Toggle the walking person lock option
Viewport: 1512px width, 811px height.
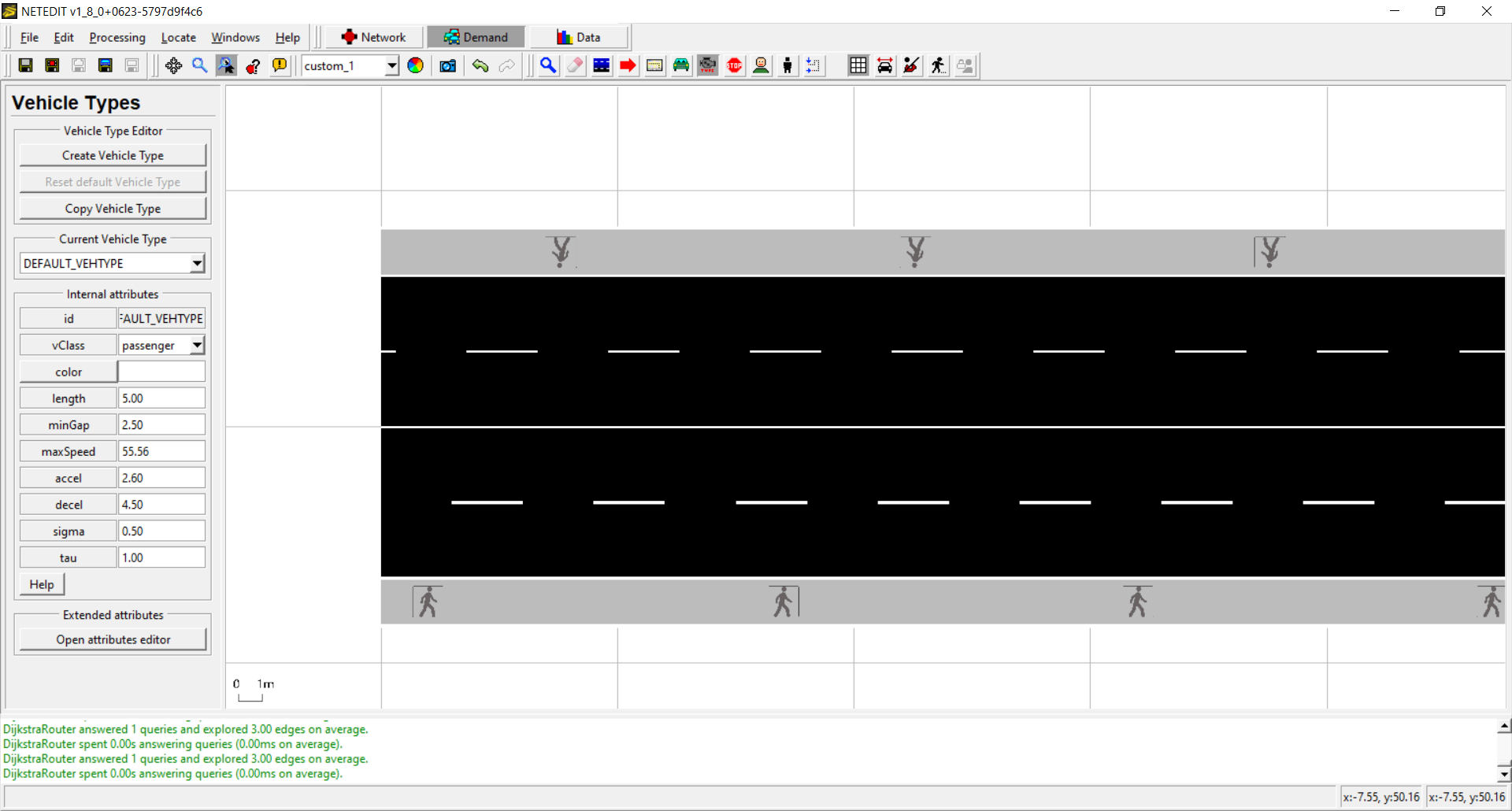click(x=938, y=66)
